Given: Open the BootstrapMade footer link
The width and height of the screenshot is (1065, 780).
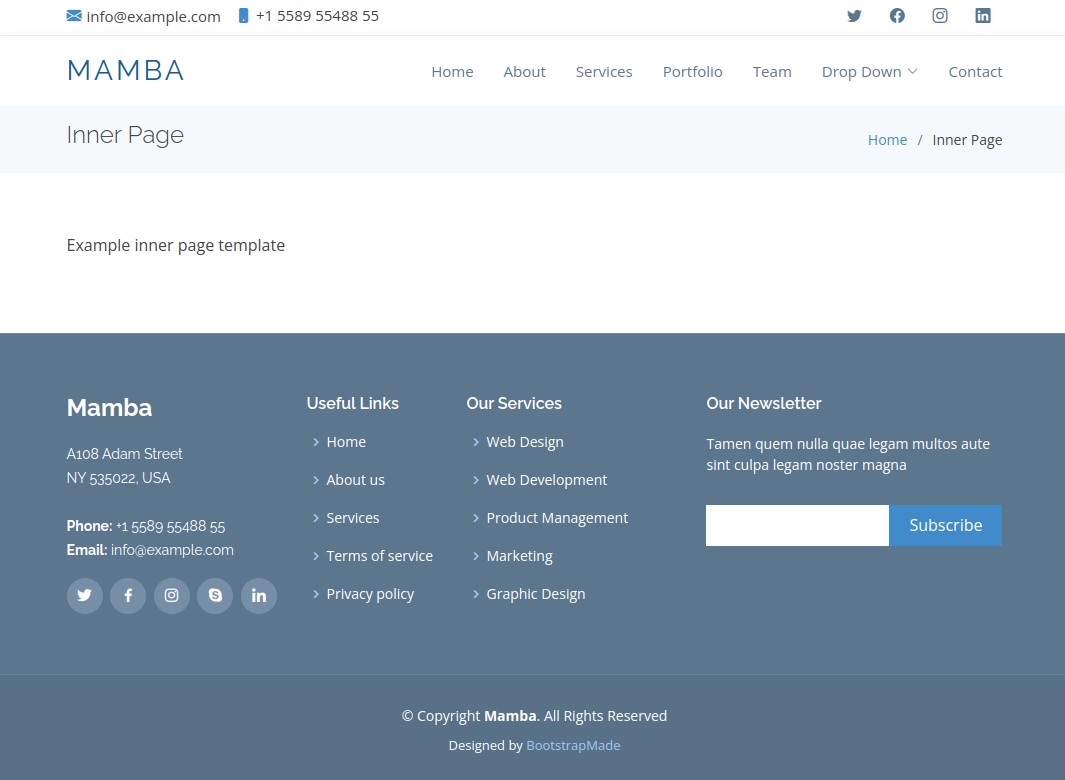Looking at the screenshot, I should click(573, 746).
